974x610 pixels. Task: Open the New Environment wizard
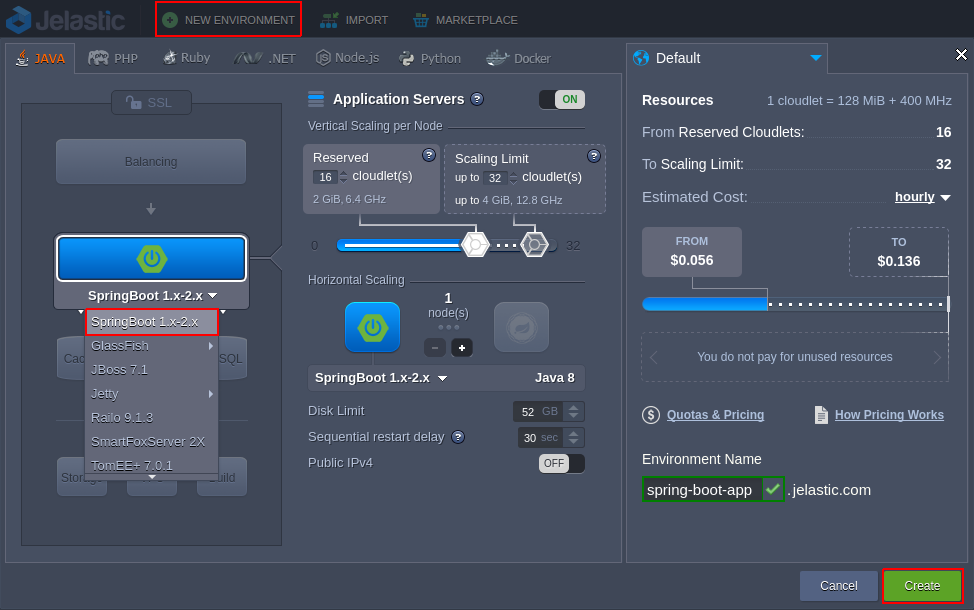coord(228,20)
